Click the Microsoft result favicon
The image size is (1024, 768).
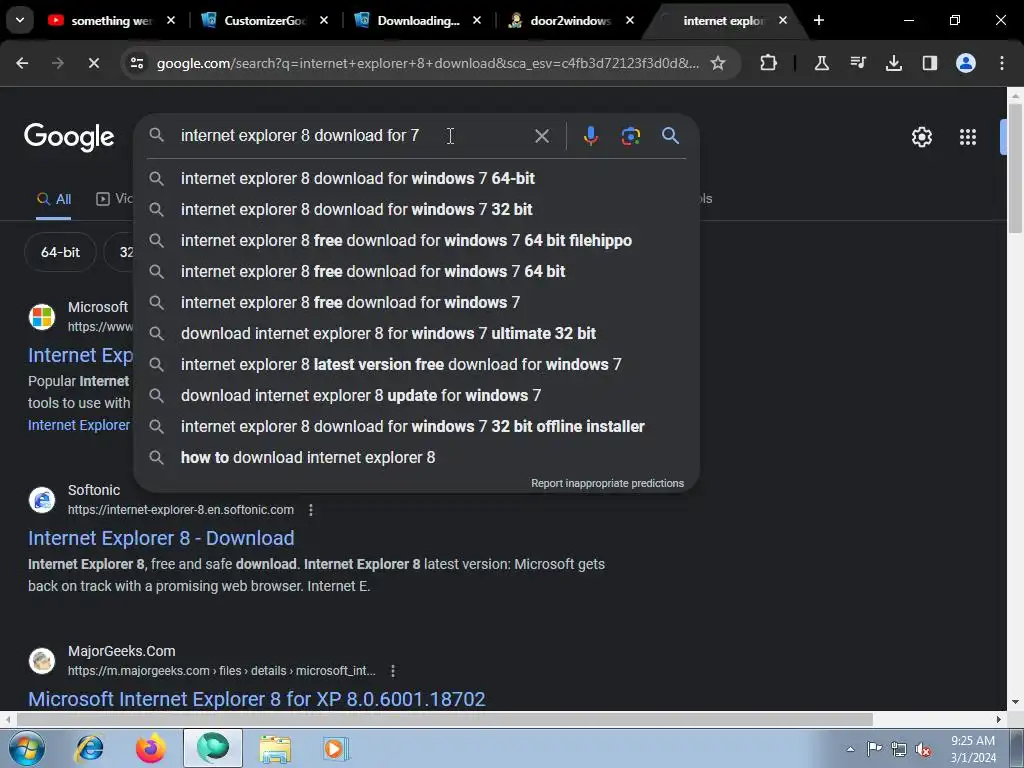[42, 317]
